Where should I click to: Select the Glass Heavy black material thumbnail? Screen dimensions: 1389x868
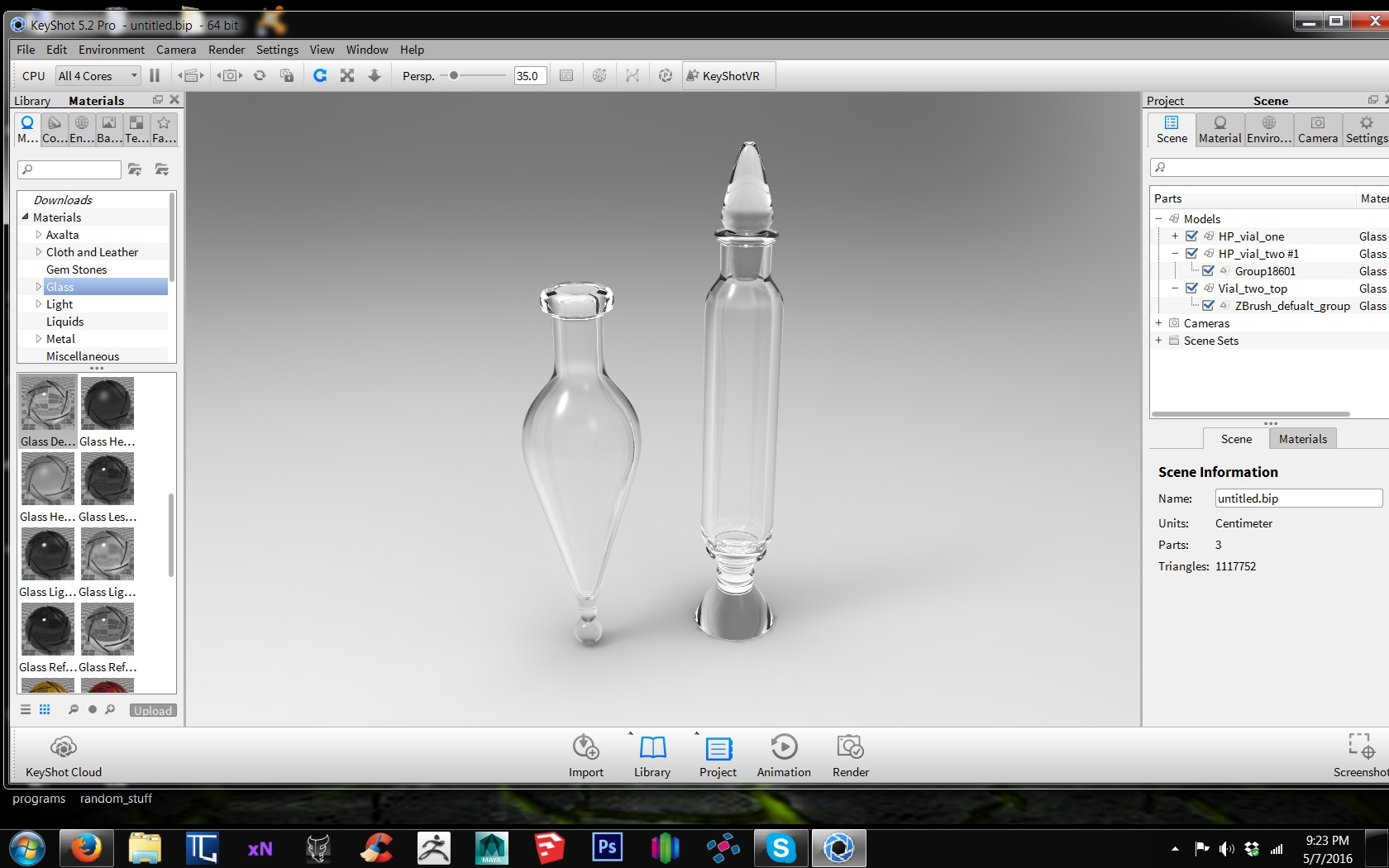107,404
